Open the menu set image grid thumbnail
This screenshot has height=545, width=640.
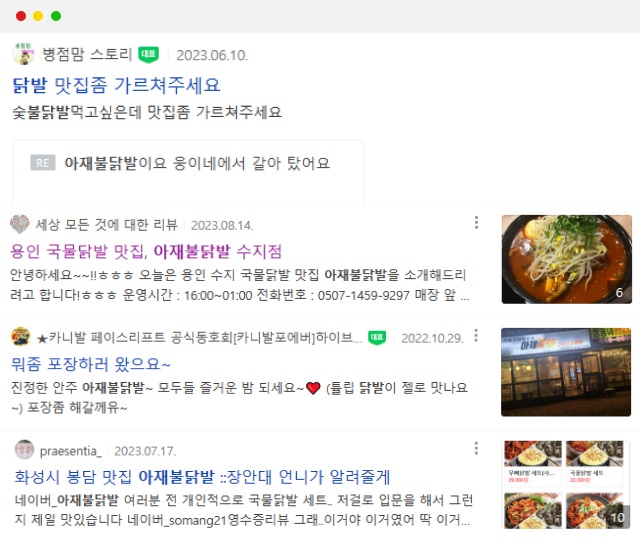click(566, 485)
